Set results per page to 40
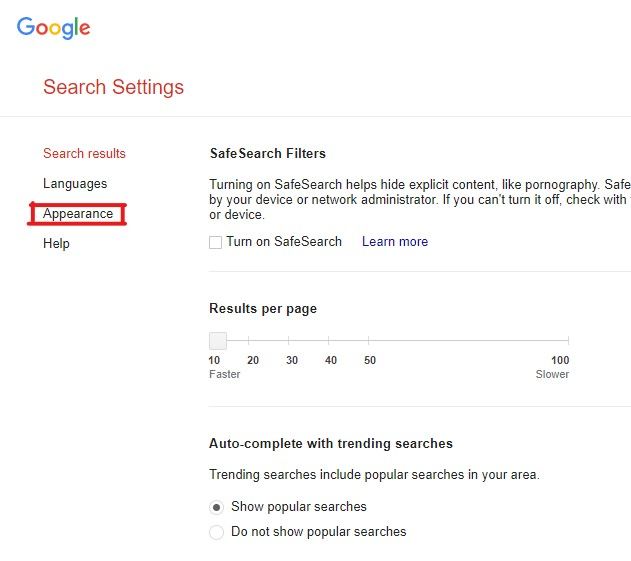 [328, 341]
